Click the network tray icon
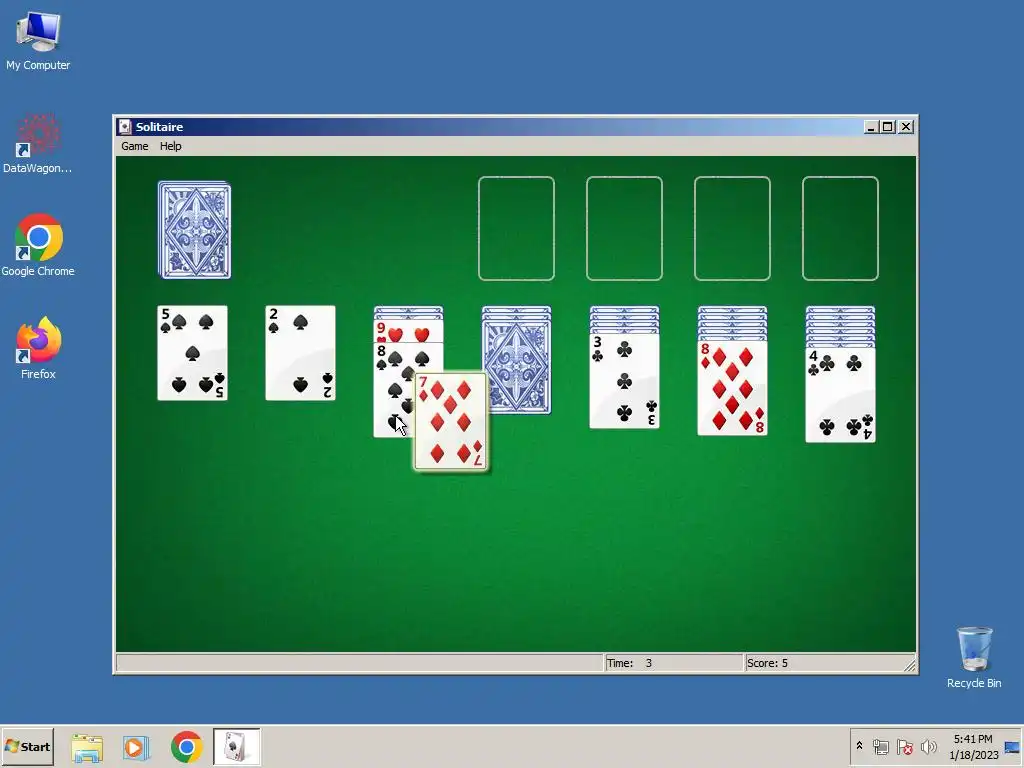1024x768 pixels. [880, 746]
